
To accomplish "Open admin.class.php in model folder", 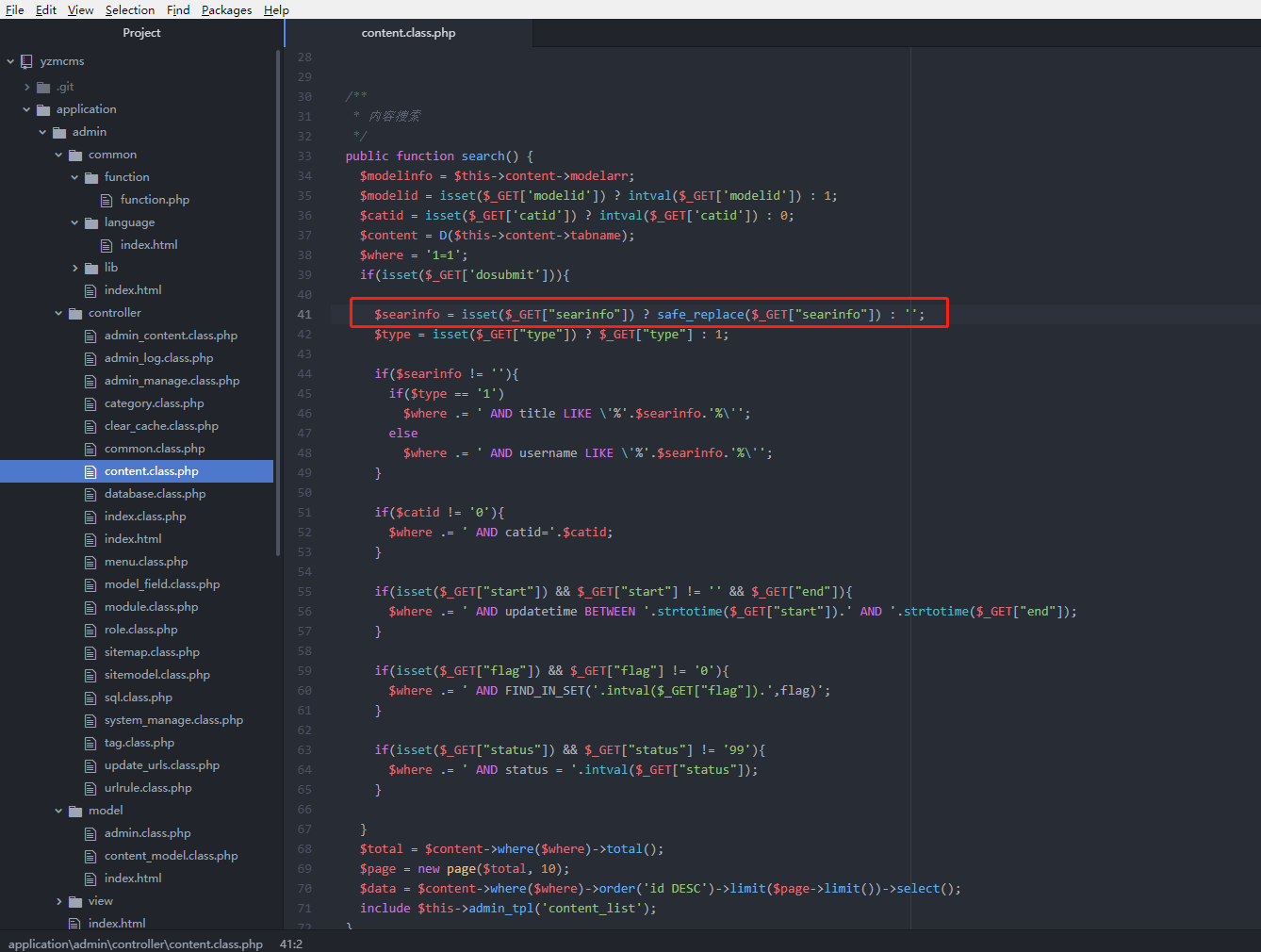I will (147, 833).
